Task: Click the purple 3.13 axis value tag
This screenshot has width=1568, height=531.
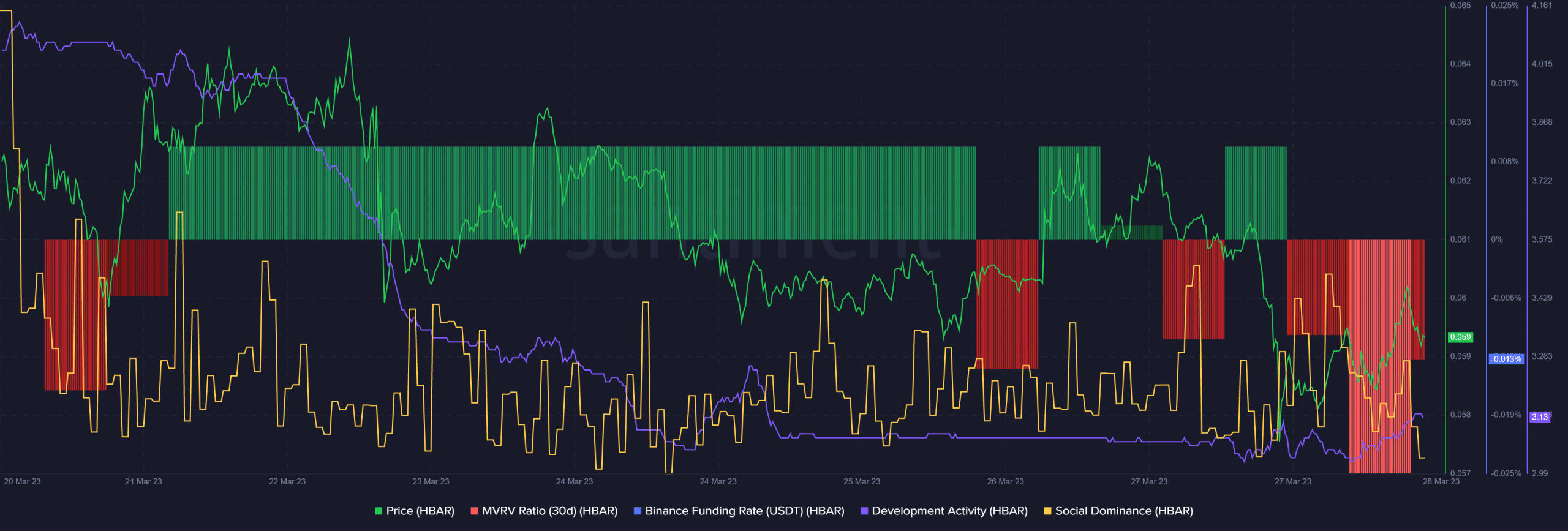Action: 1540,417
